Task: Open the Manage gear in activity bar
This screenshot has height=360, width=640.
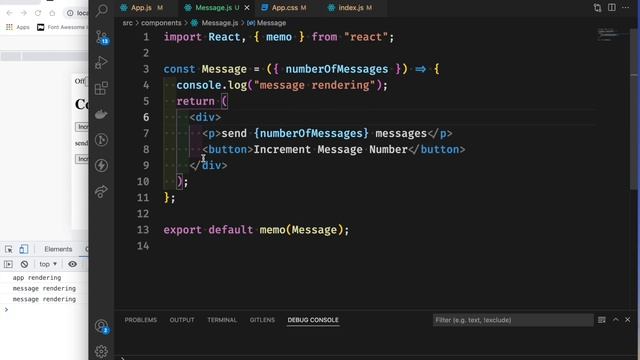Action: (101, 351)
